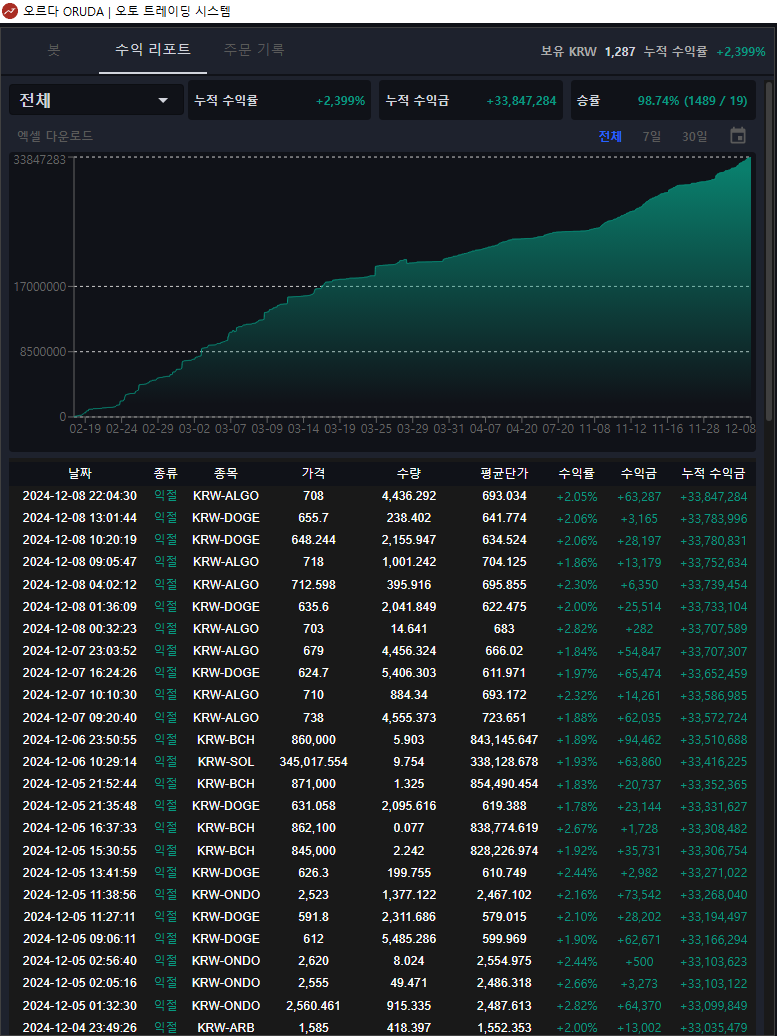
Task: Click the 수량 column header
Action: tap(408, 473)
